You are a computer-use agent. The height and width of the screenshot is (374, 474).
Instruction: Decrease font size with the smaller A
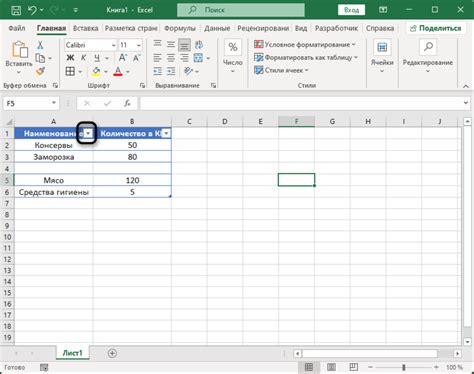pos(136,58)
